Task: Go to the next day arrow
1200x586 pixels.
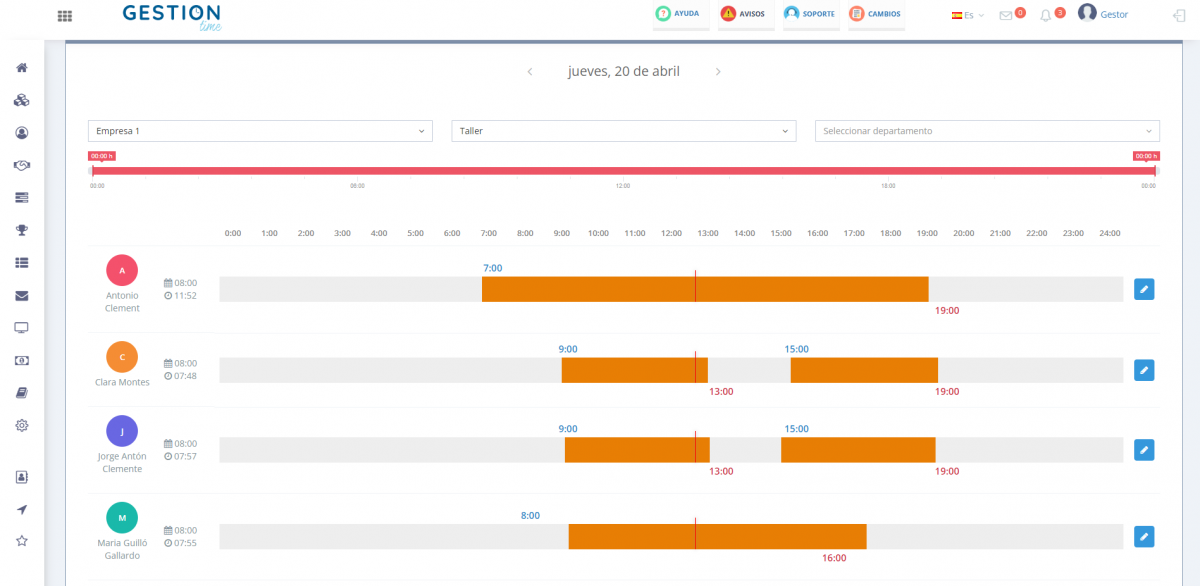Action: (x=718, y=72)
